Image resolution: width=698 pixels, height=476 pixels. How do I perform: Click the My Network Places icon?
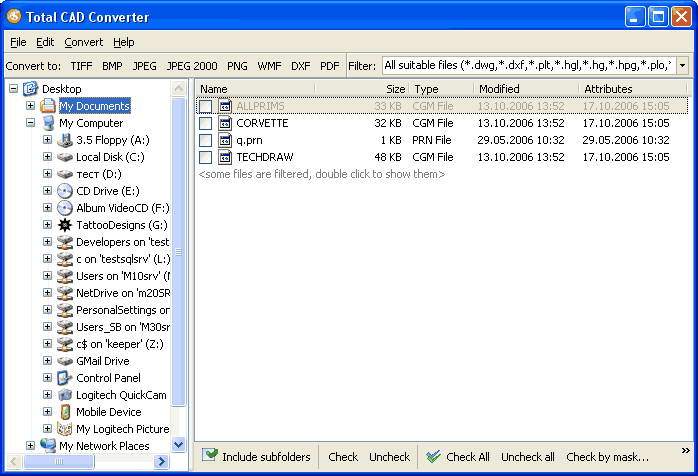tap(48, 445)
